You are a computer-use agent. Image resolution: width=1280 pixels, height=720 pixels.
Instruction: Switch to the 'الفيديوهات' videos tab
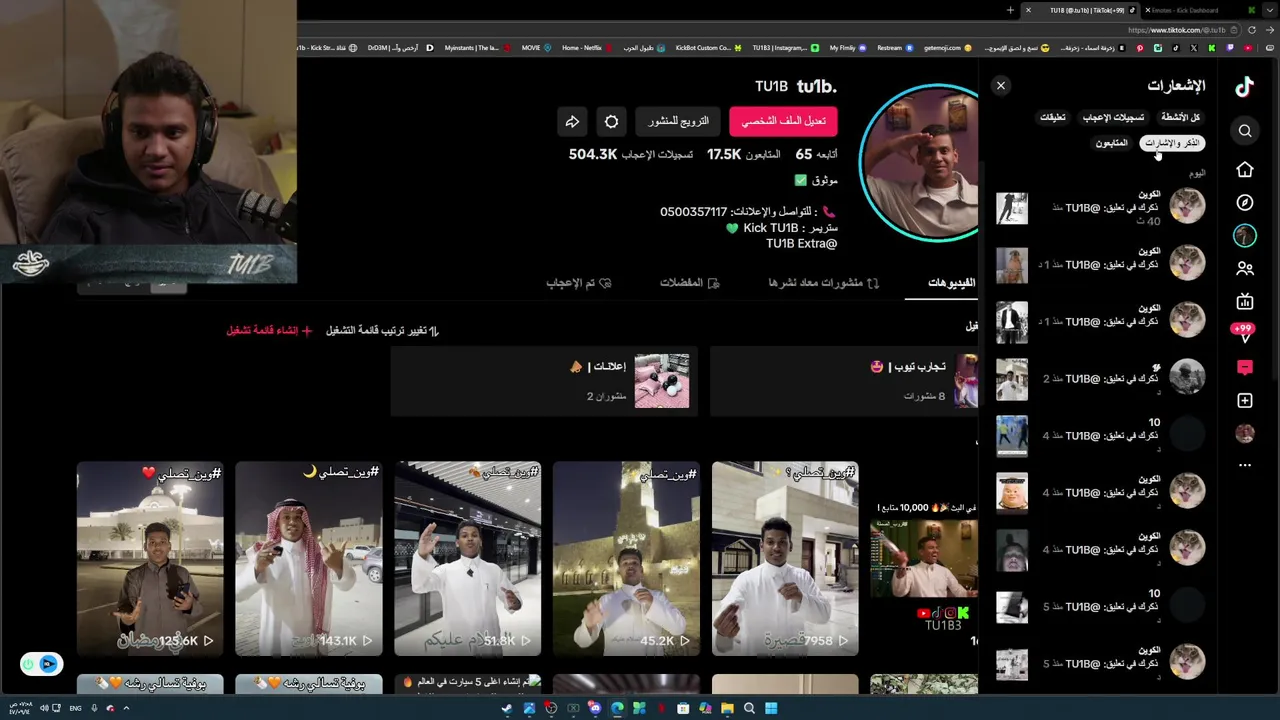tap(950, 283)
